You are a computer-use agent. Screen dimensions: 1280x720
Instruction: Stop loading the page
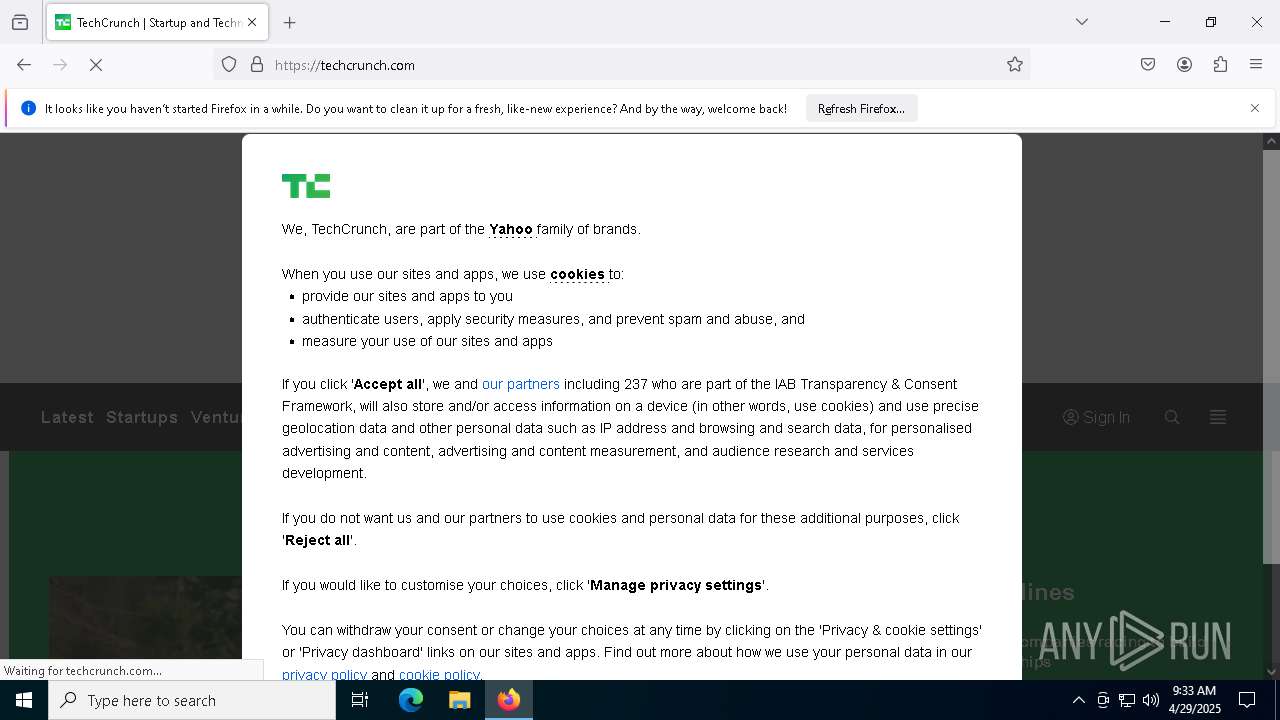pos(96,65)
